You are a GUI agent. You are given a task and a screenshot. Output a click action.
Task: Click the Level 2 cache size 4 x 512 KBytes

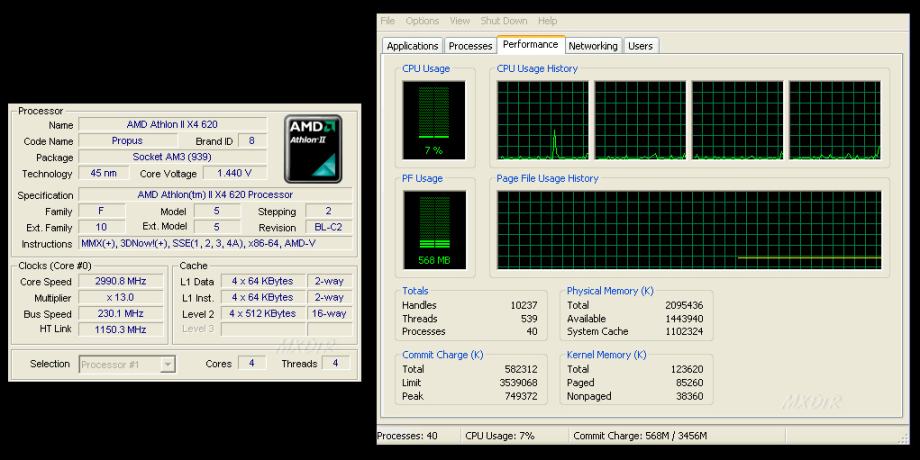pos(262,313)
